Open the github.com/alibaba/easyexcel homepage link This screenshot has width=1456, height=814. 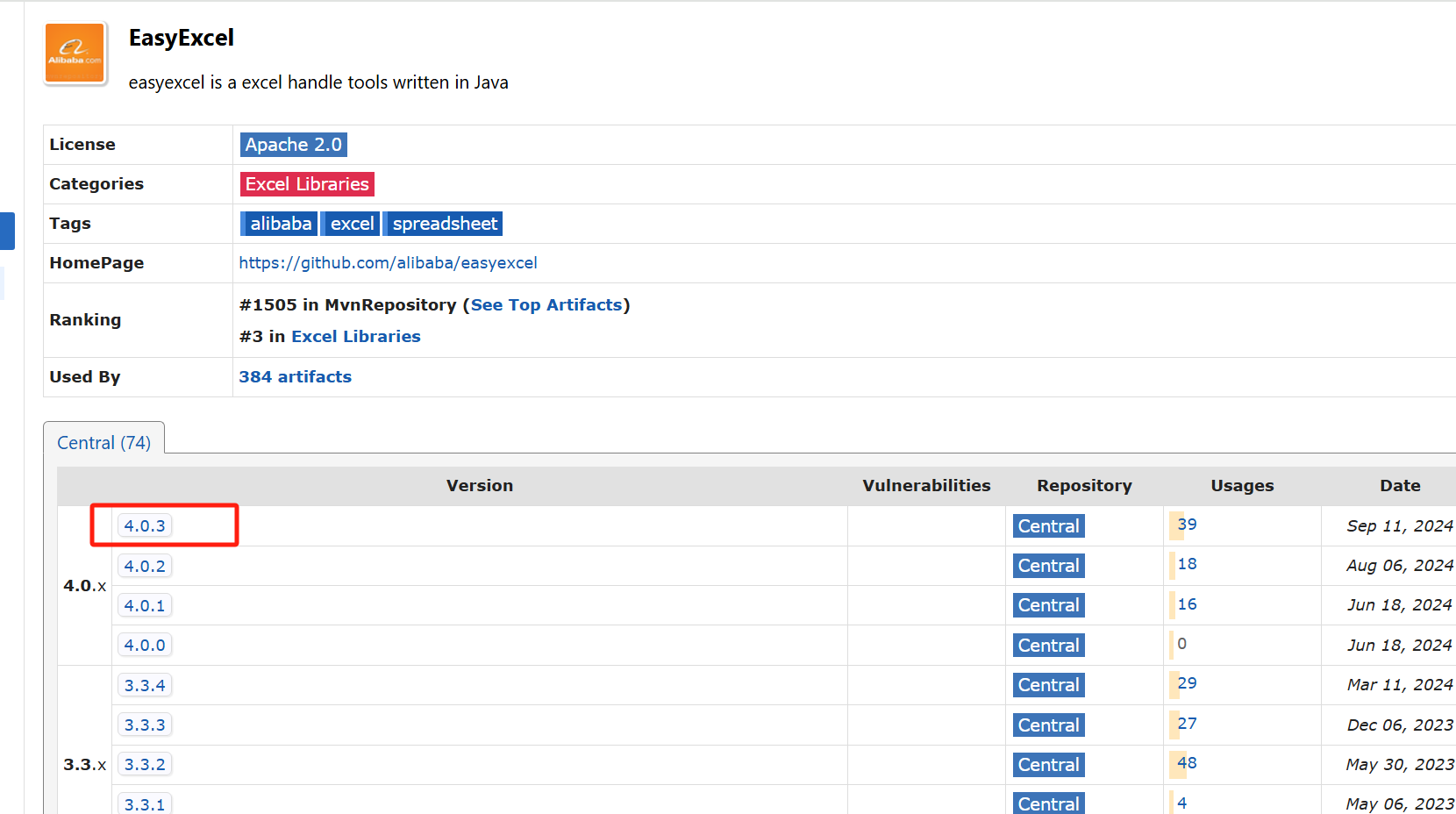[388, 263]
